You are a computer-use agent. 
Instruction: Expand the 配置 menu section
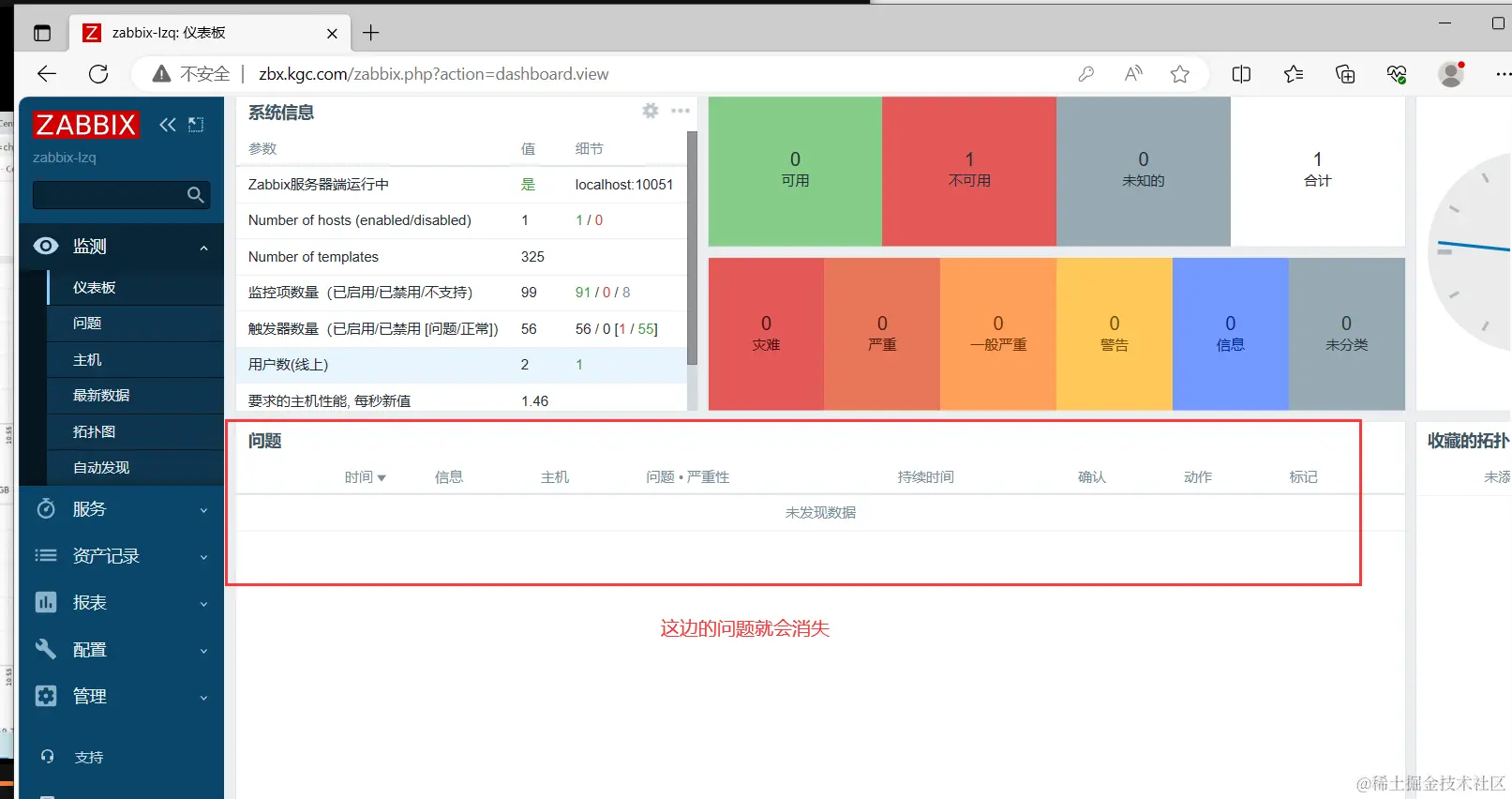[203, 651]
